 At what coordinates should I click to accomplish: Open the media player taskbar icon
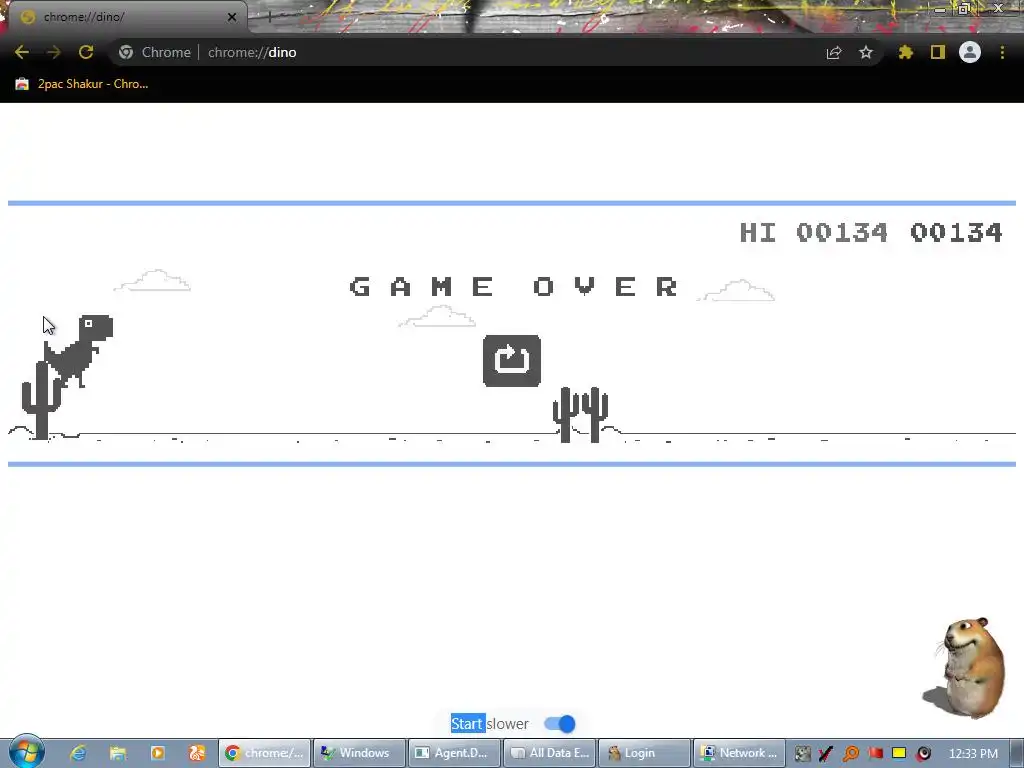point(157,753)
